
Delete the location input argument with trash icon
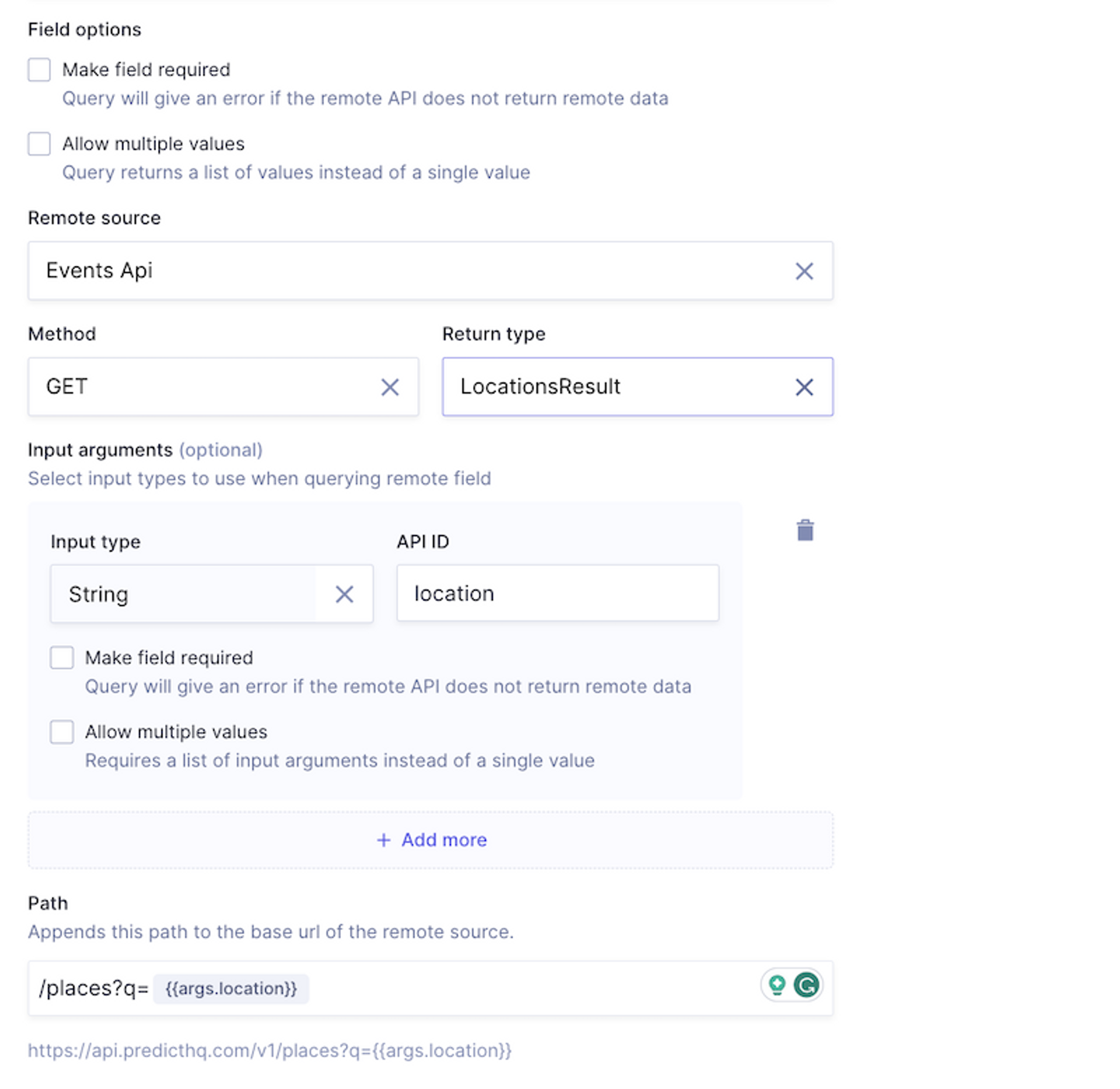point(805,530)
